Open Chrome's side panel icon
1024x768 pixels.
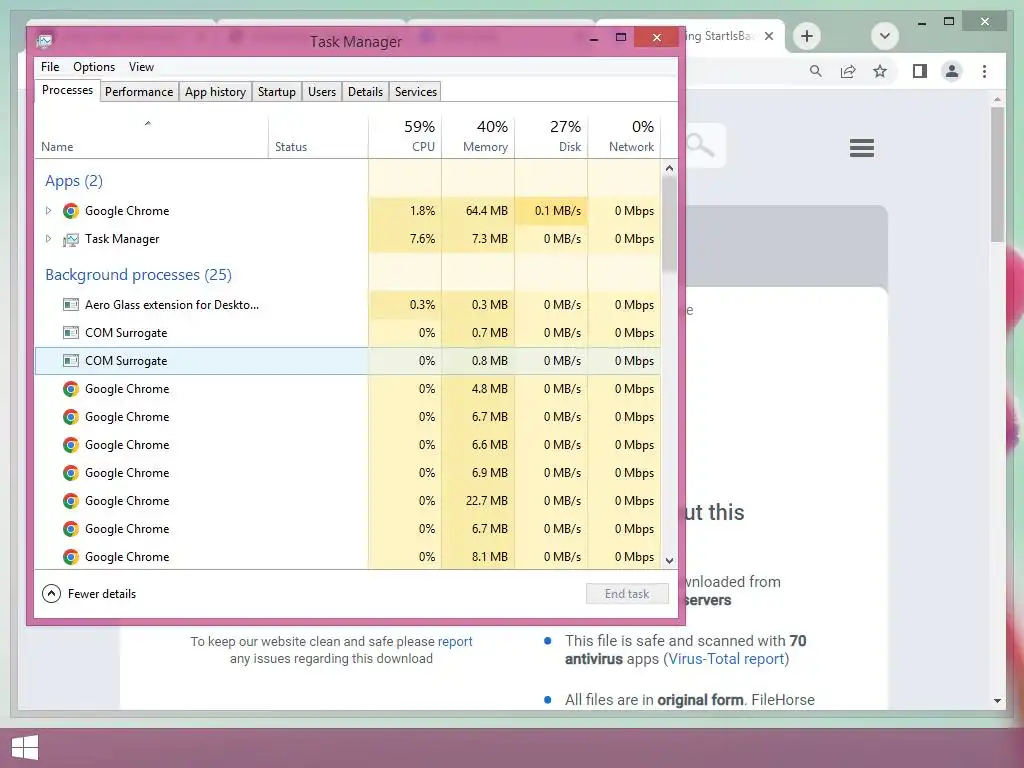[x=920, y=71]
